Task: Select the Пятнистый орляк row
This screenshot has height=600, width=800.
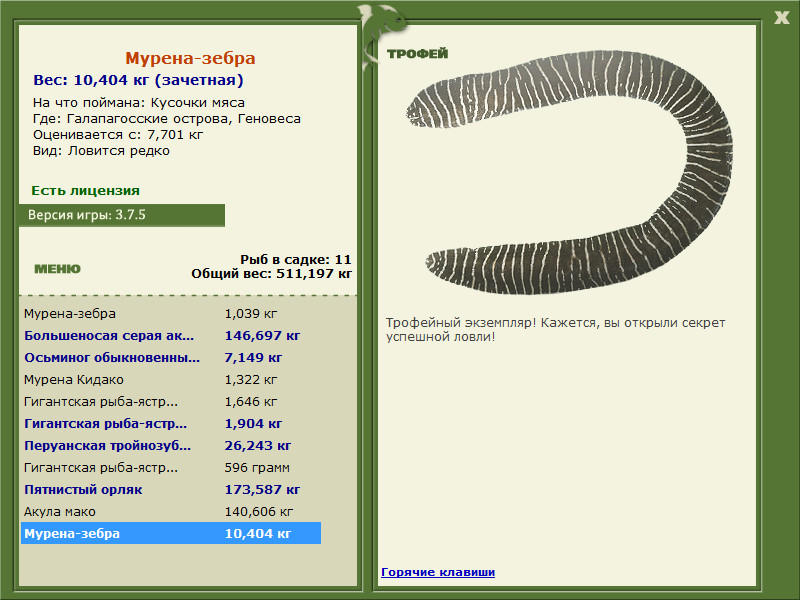Action: click(x=171, y=489)
